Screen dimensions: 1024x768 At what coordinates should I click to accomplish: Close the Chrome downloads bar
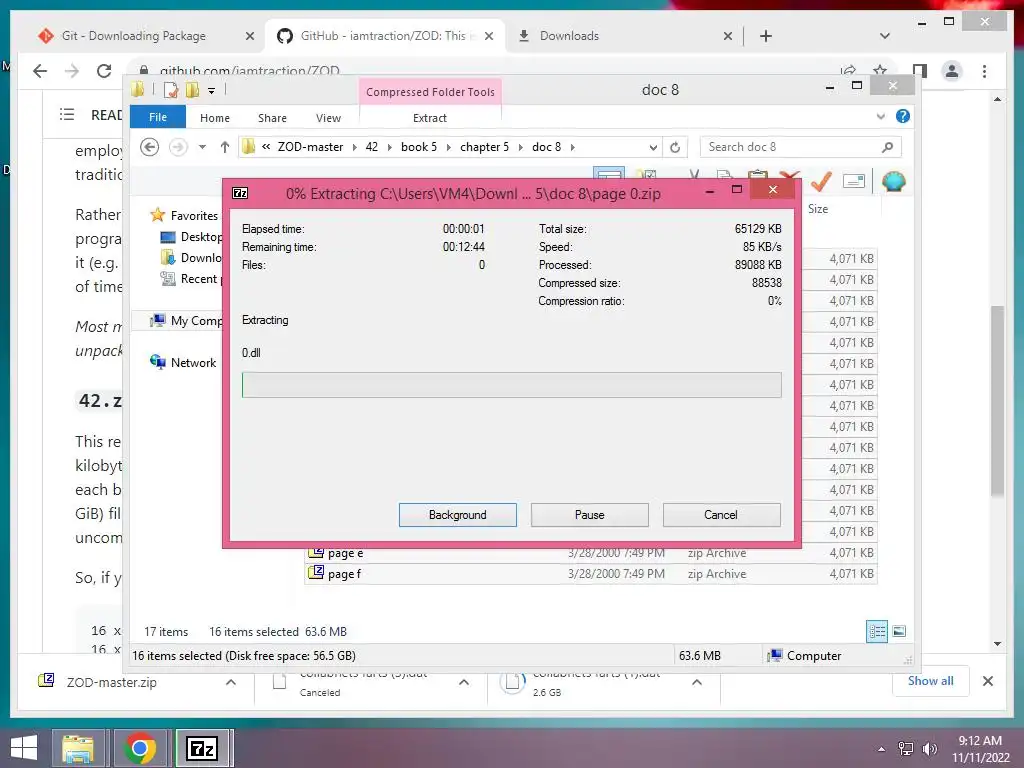[987, 681]
